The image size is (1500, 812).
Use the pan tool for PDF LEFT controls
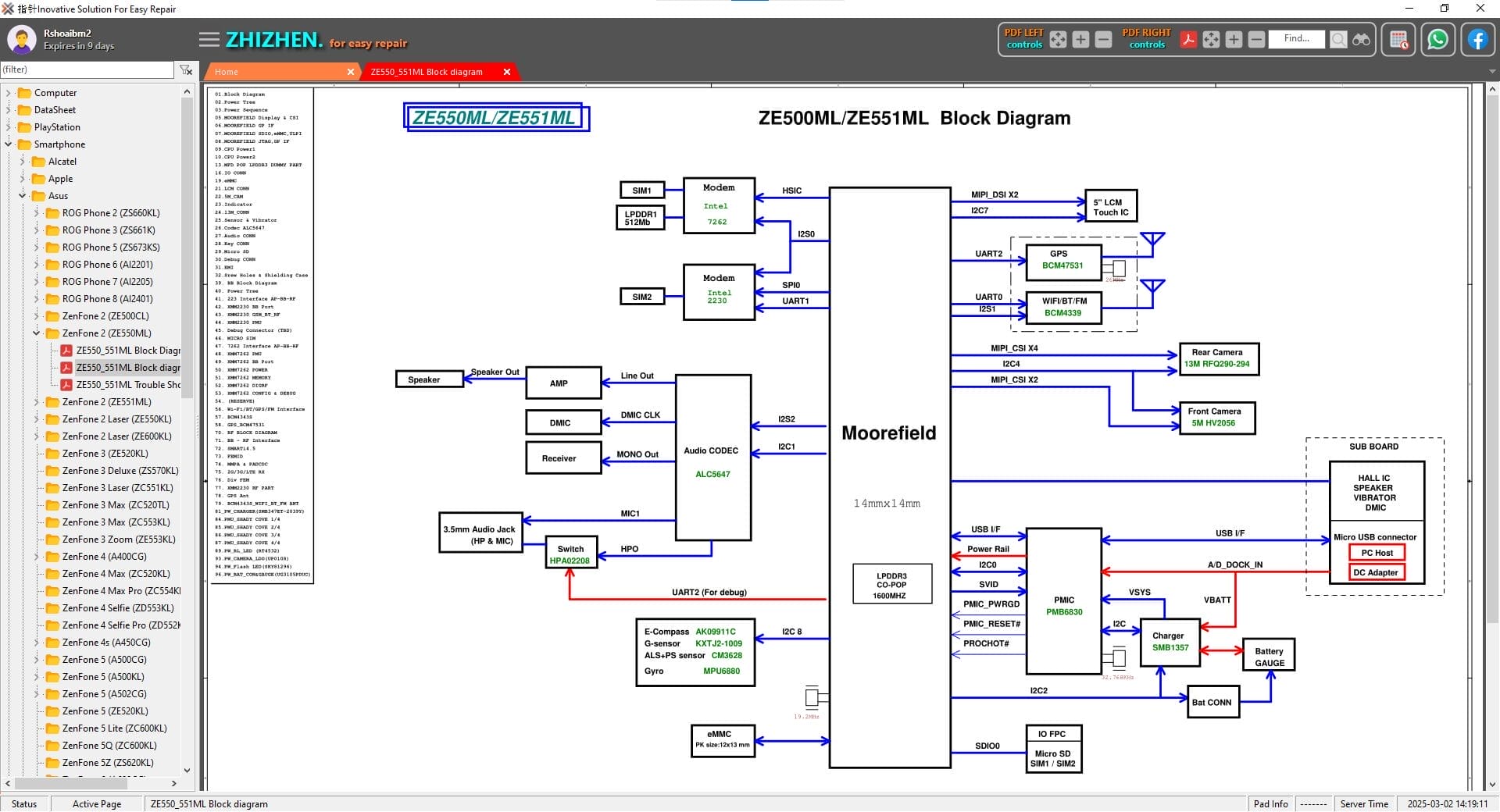point(1057,39)
